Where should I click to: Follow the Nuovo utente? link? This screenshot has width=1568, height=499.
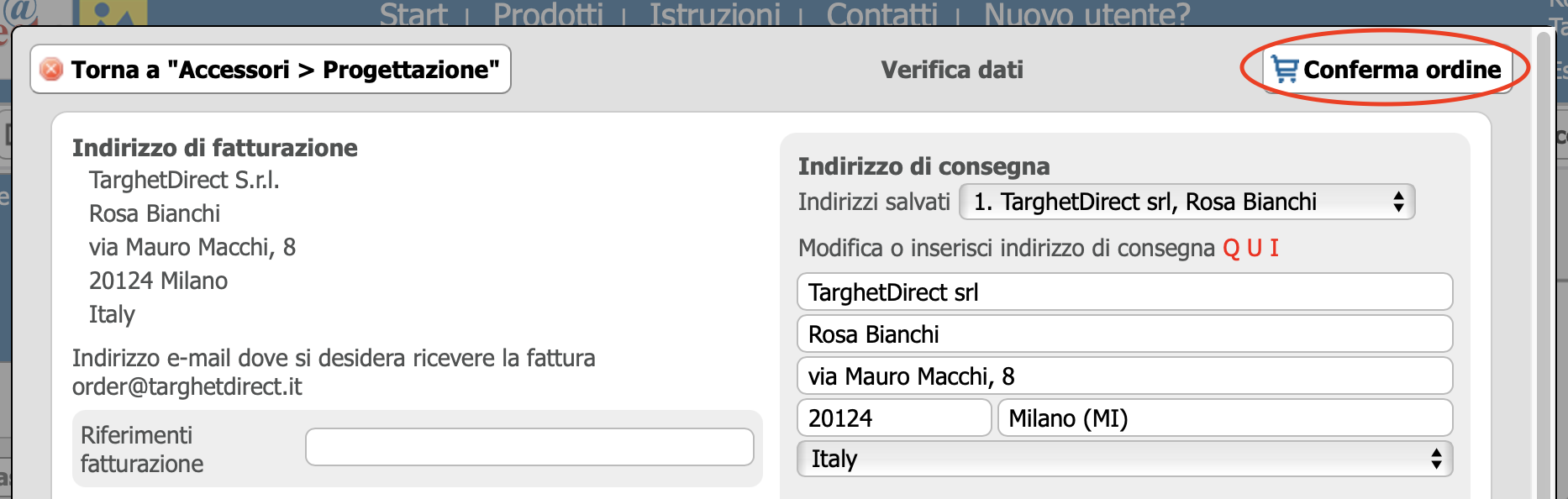pos(1087,14)
